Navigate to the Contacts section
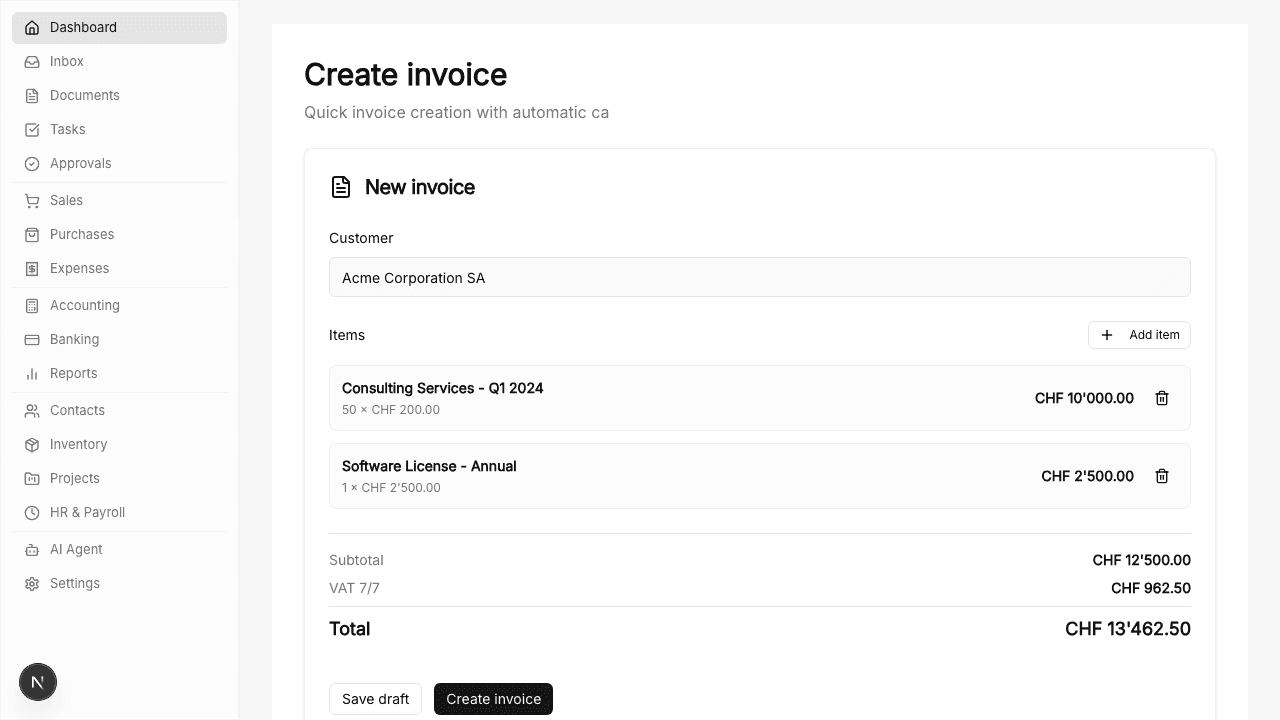The height and width of the screenshot is (720, 1280). [x=31, y=410]
